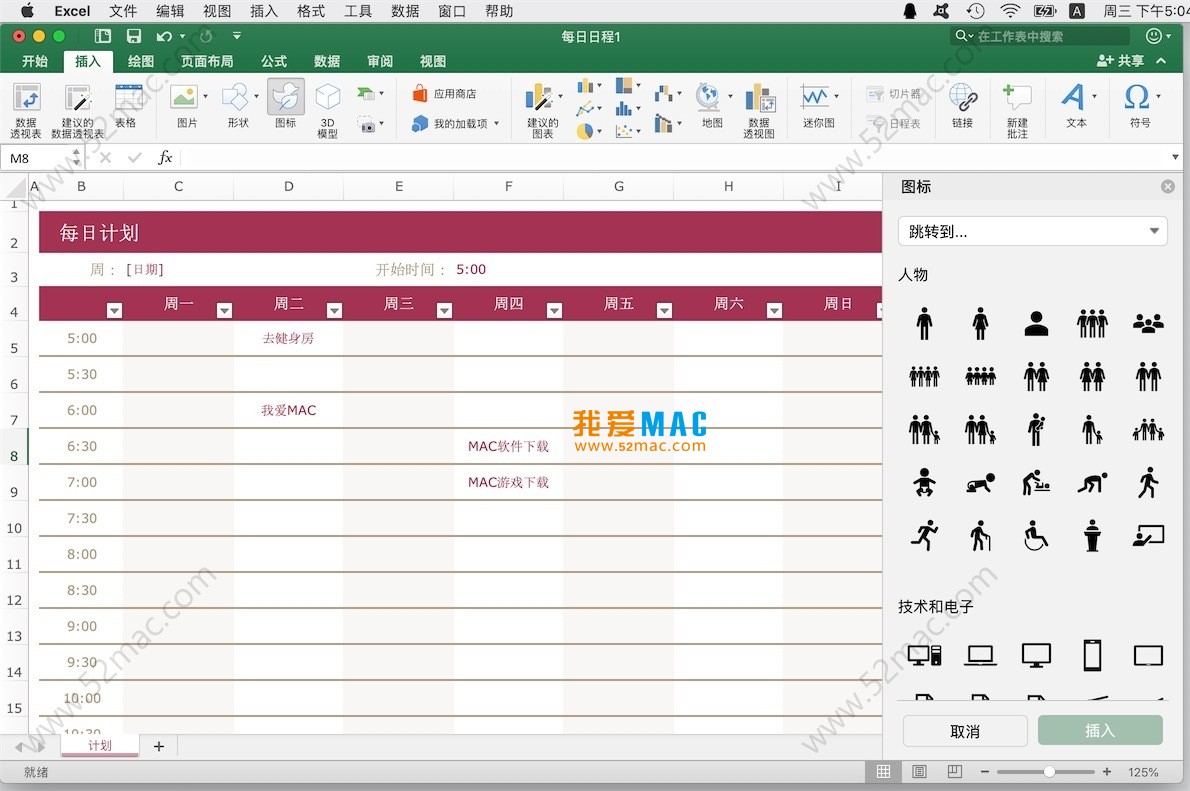Add a new comment (新建批注)
The width and height of the screenshot is (1190, 791).
coord(1017,111)
